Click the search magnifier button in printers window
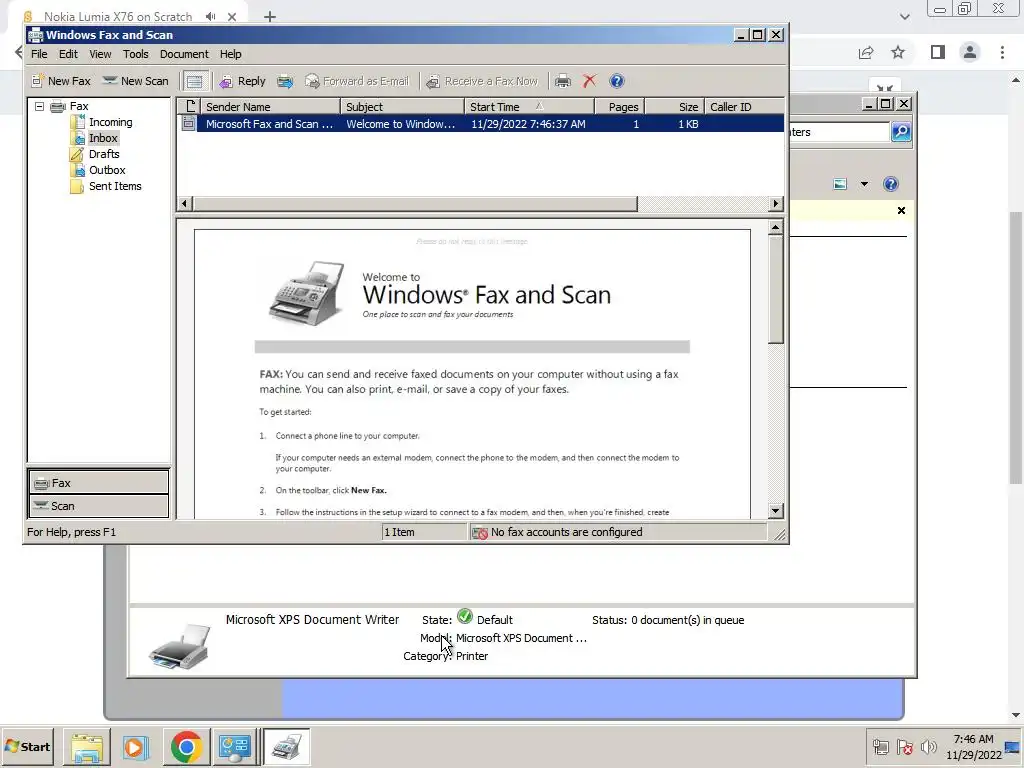Screen dimensions: 1024x768 pyautogui.click(x=901, y=132)
